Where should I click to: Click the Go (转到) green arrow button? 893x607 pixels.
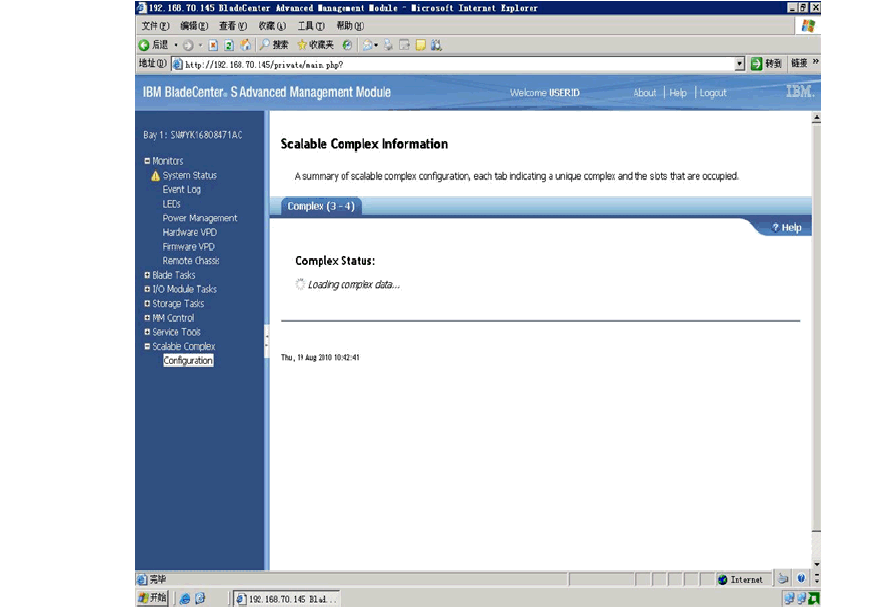(766, 64)
